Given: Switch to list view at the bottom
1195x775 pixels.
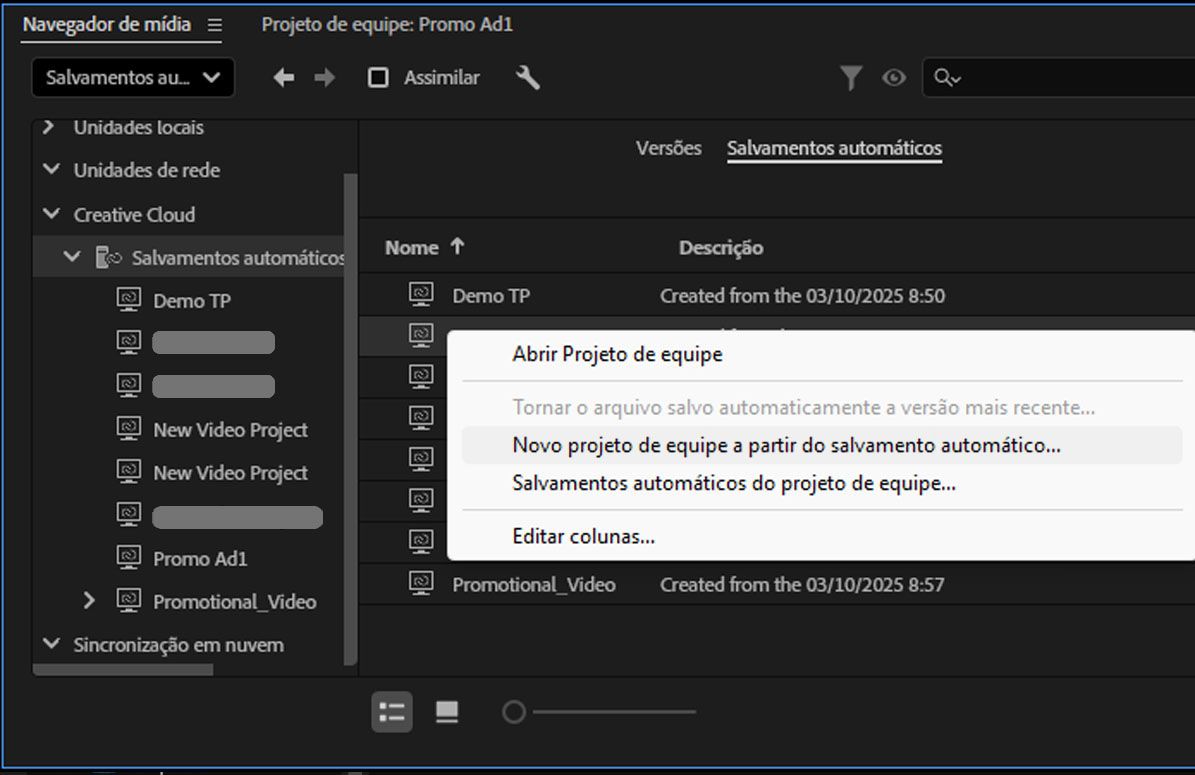Looking at the screenshot, I should click(x=391, y=712).
